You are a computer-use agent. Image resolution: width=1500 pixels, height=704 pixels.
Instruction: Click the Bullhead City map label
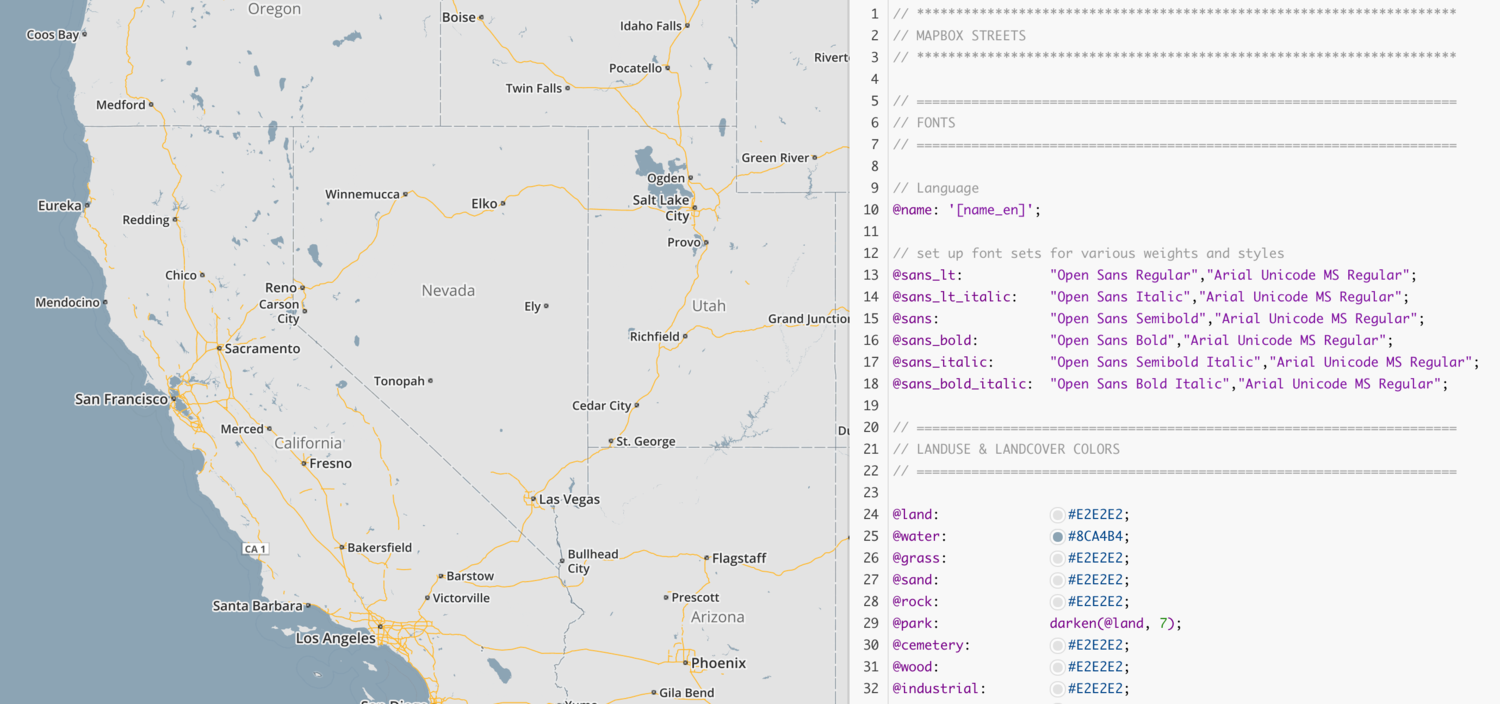point(593,561)
